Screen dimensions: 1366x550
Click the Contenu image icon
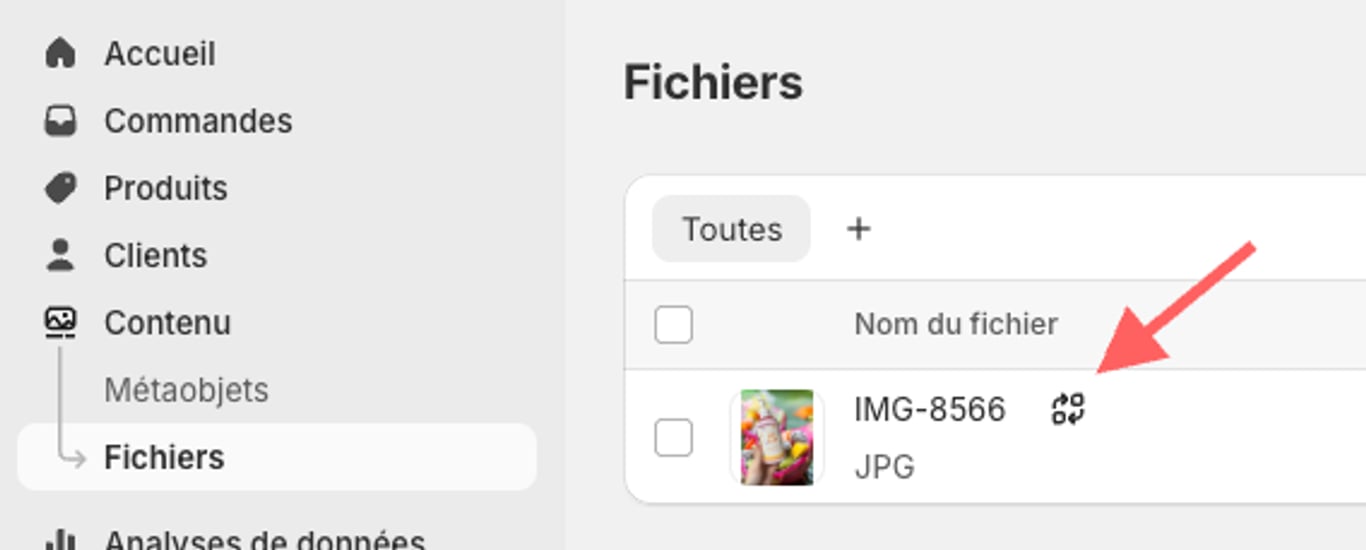coord(60,322)
